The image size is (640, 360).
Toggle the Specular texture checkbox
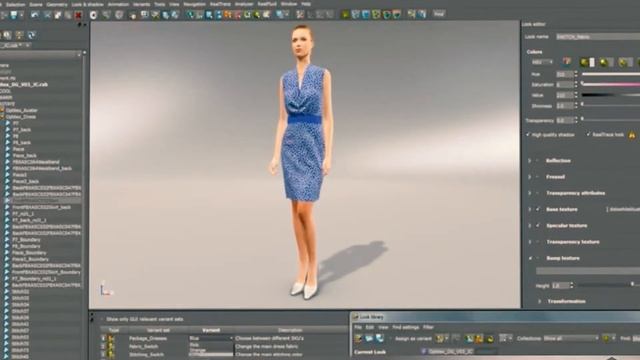point(538,225)
